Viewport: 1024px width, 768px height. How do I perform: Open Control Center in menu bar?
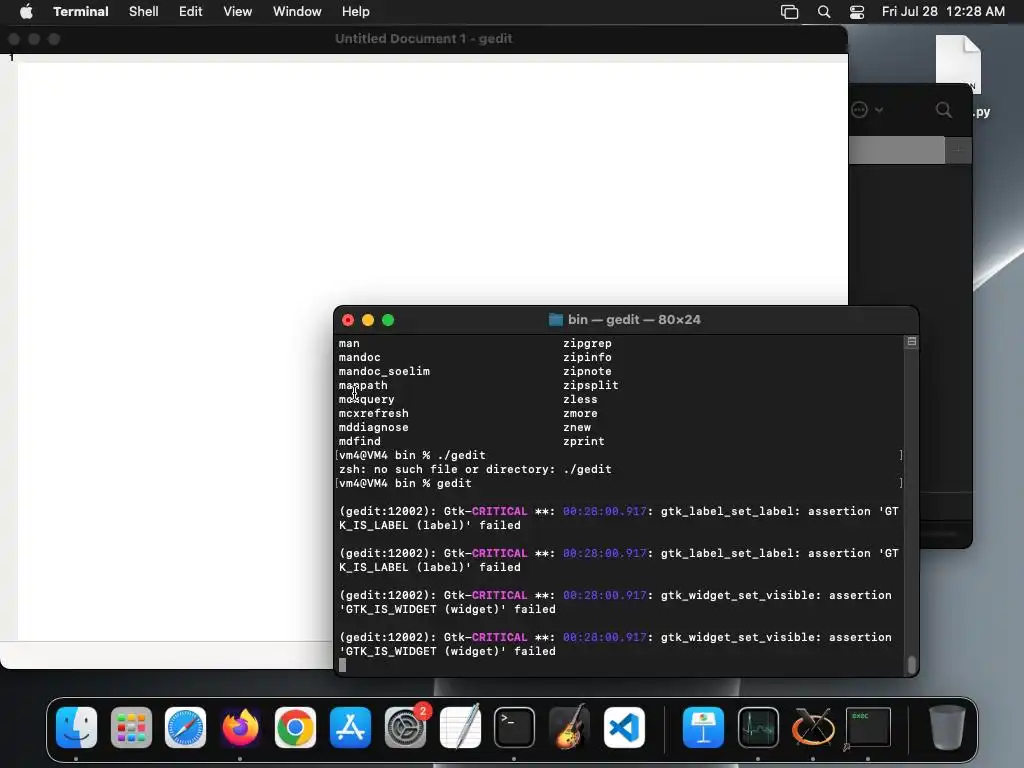(857, 12)
